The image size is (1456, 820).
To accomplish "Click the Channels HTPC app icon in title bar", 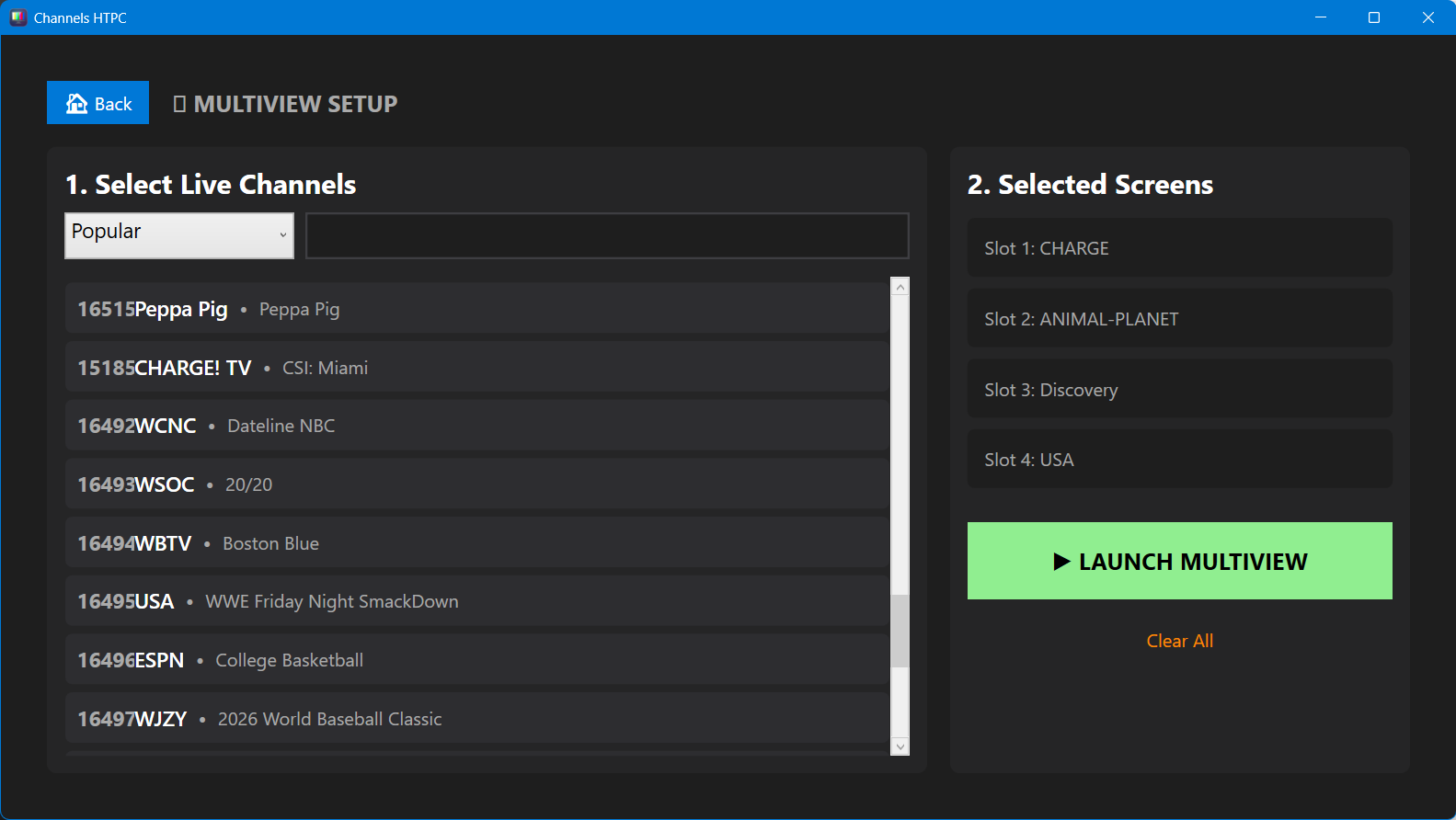I will click(x=18, y=17).
